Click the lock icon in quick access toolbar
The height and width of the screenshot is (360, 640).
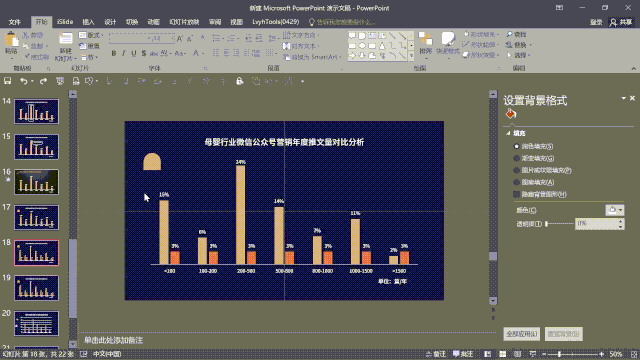click(x=240, y=81)
